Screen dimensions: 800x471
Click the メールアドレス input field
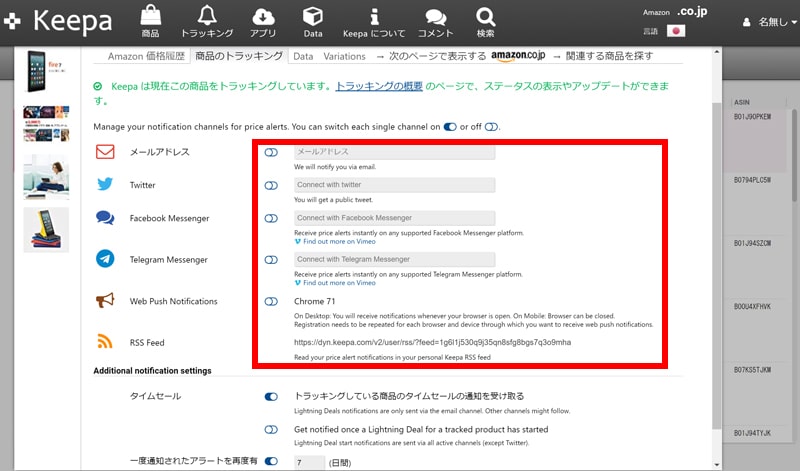pyautogui.click(x=394, y=152)
